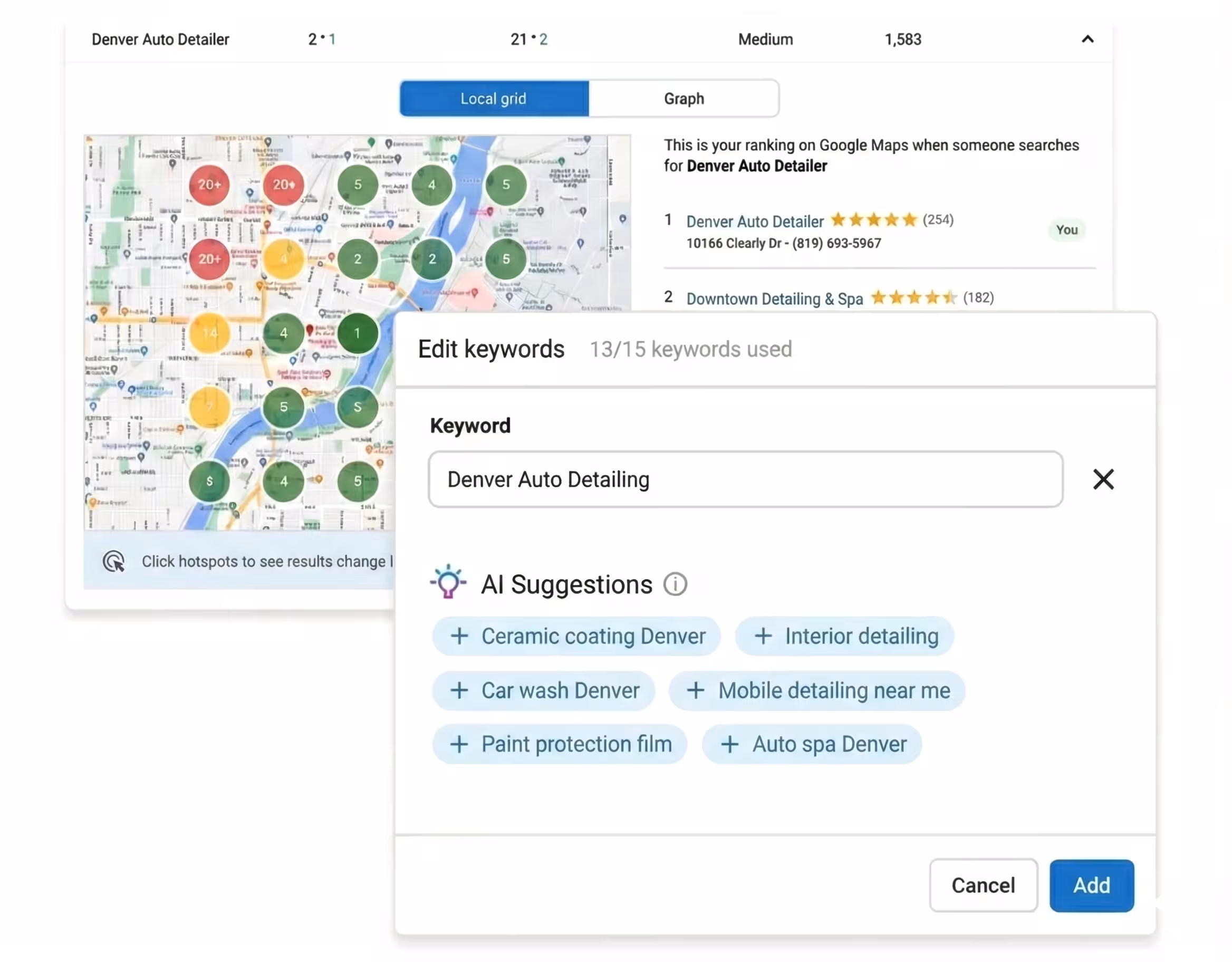This screenshot has width=1232, height=962.
Task: Add the Auto spa Denver suggestion
Action: [811, 744]
